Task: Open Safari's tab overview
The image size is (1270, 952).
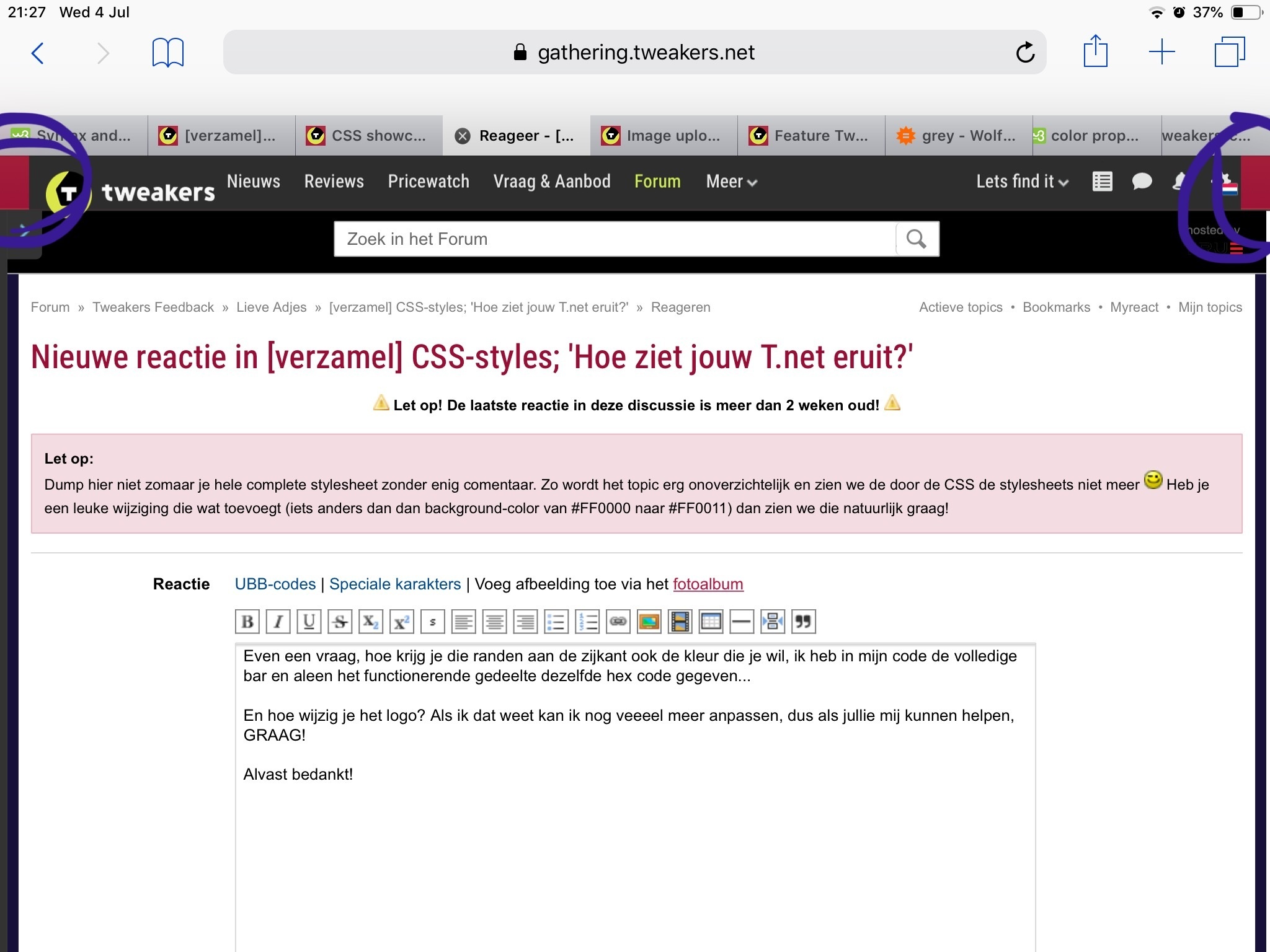Action: 1229,52
